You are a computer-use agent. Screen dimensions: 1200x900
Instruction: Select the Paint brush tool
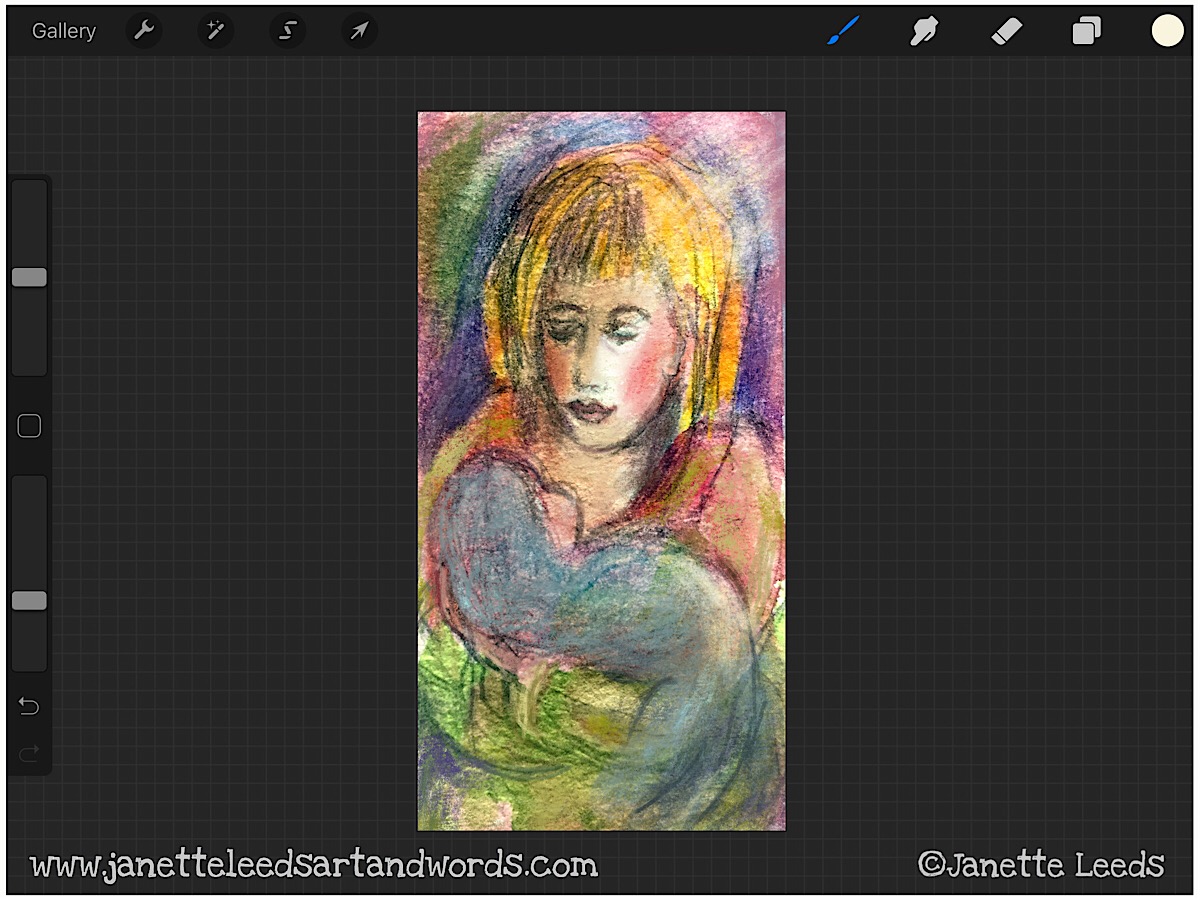pyautogui.click(x=843, y=31)
